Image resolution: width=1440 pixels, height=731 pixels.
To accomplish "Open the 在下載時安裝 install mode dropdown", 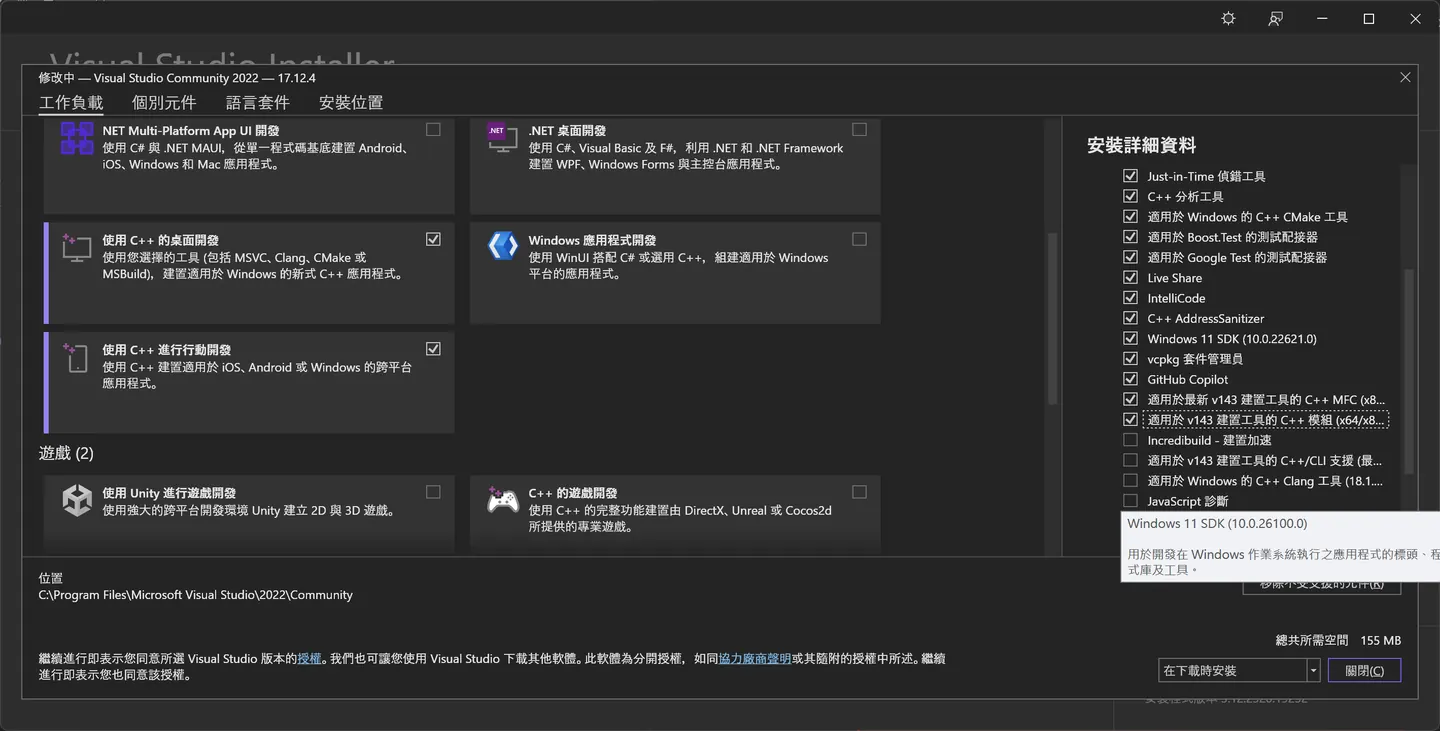I will point(1238,670).
